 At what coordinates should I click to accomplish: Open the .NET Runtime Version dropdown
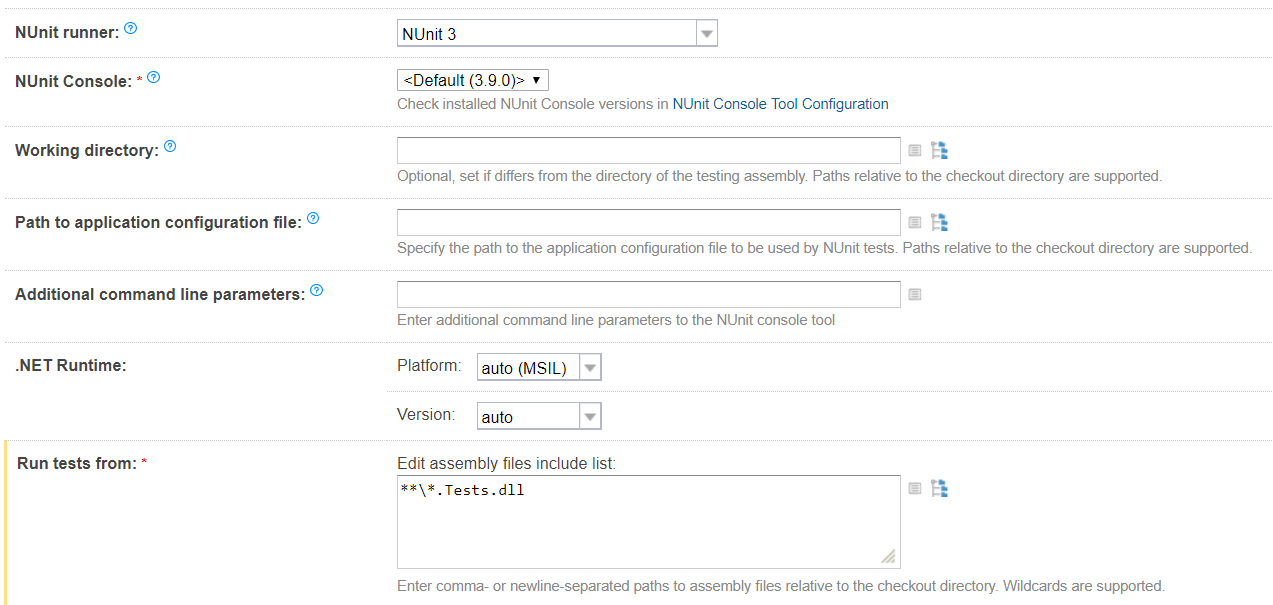590,417
